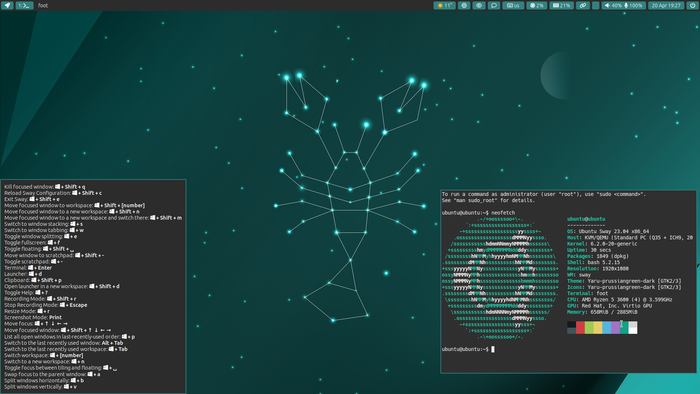Click the 'Toggle fullscreen' line in help panel
700x394 pixels.
32,243
